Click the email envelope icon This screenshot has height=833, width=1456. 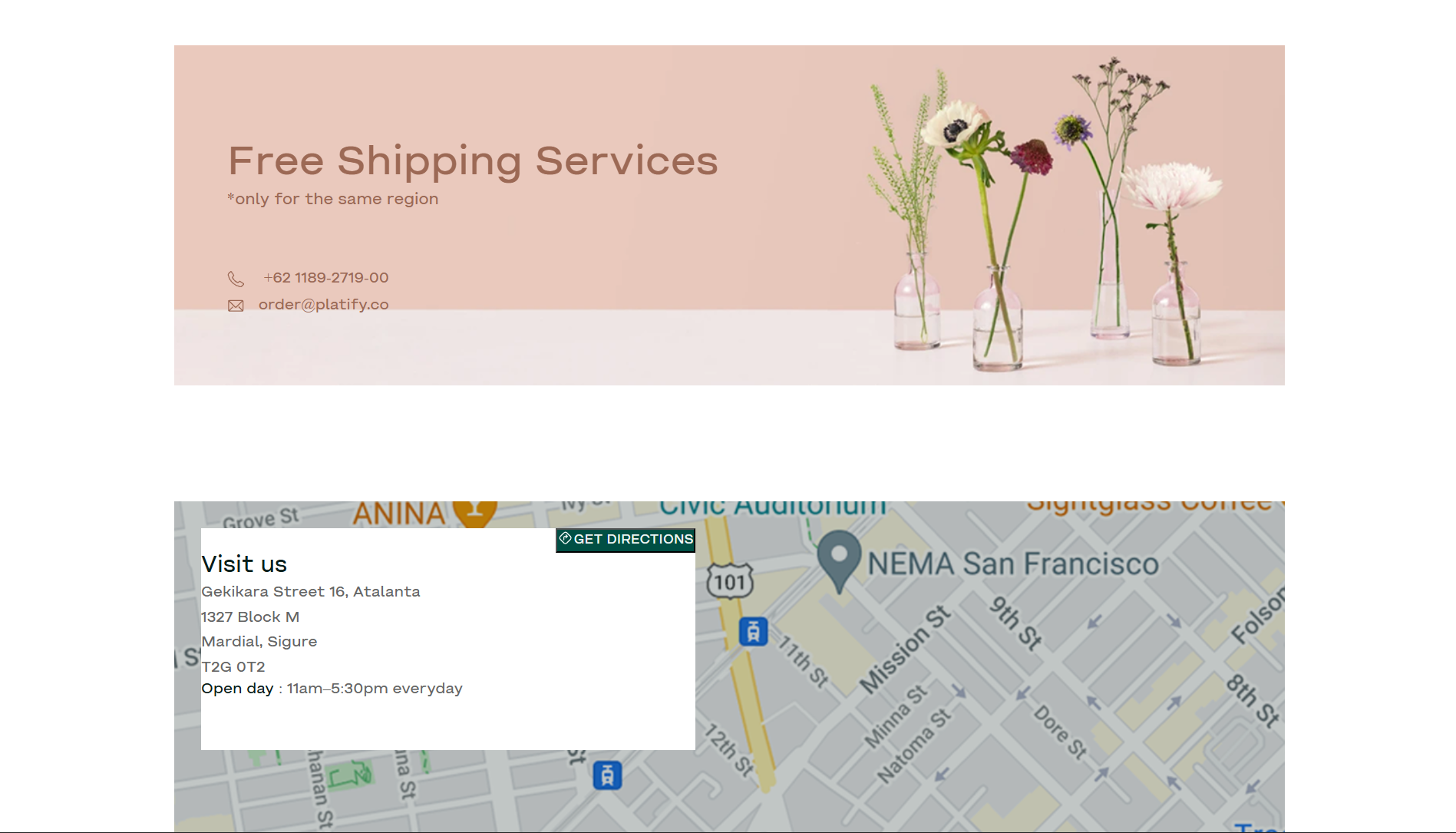pos(236,306)
